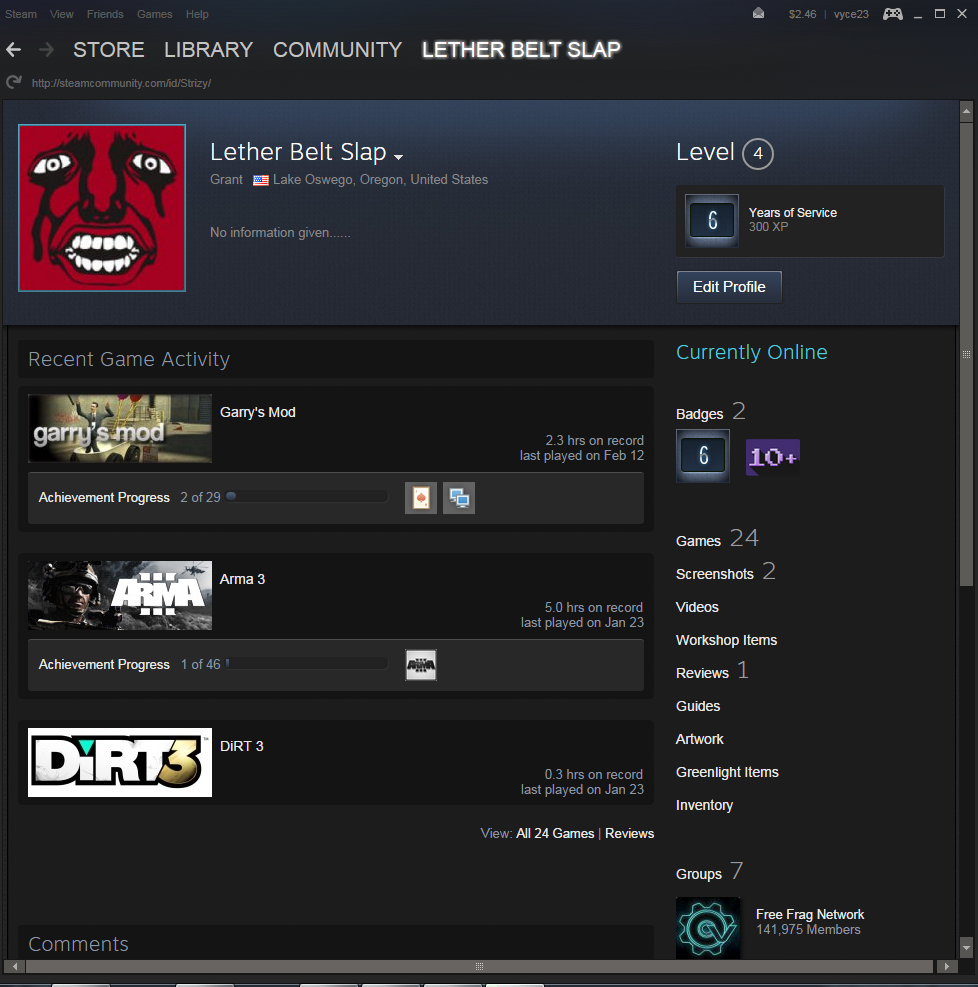Screen dimensions: 978x987
Task: Click the vertical scrollbar up arrow
Action: pos(966,112)
